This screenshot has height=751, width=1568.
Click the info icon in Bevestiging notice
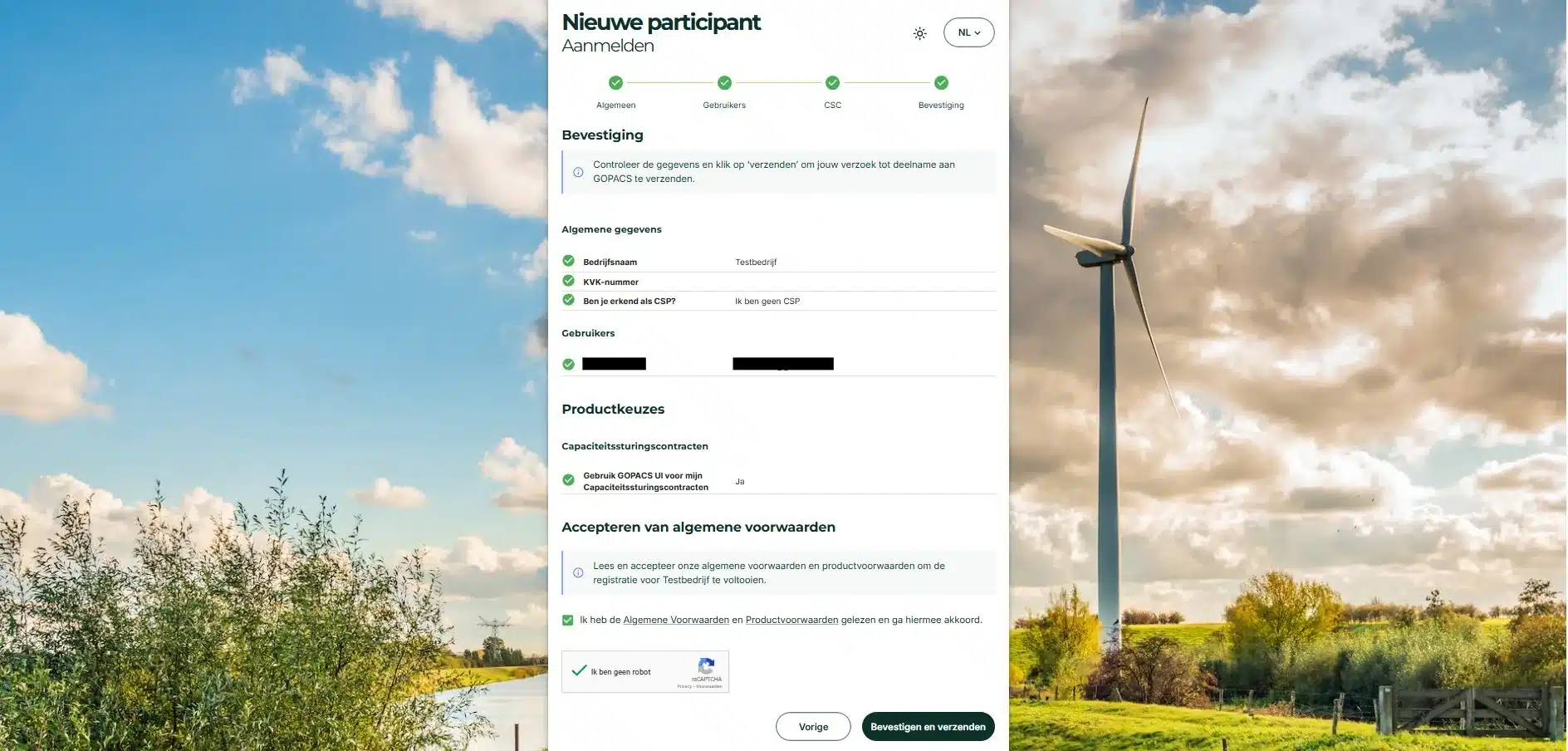tap(578, 172)
